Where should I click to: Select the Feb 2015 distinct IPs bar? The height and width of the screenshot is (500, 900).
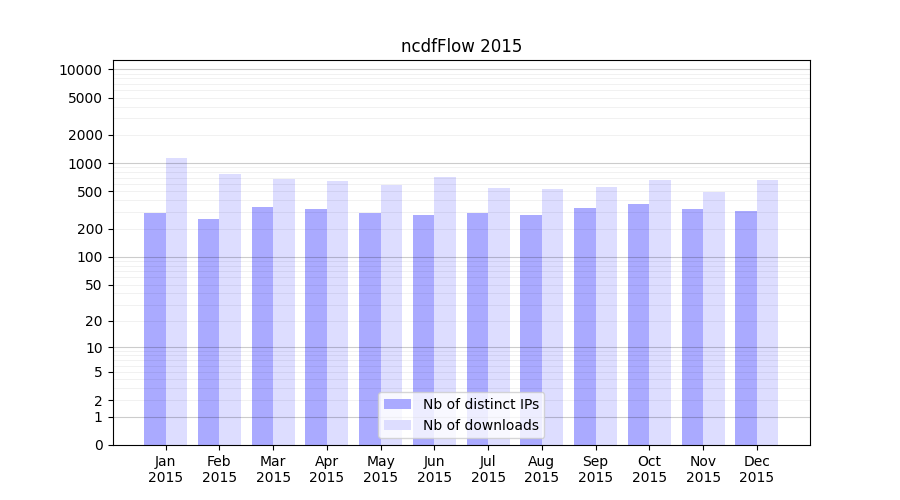tap(208, 331)
